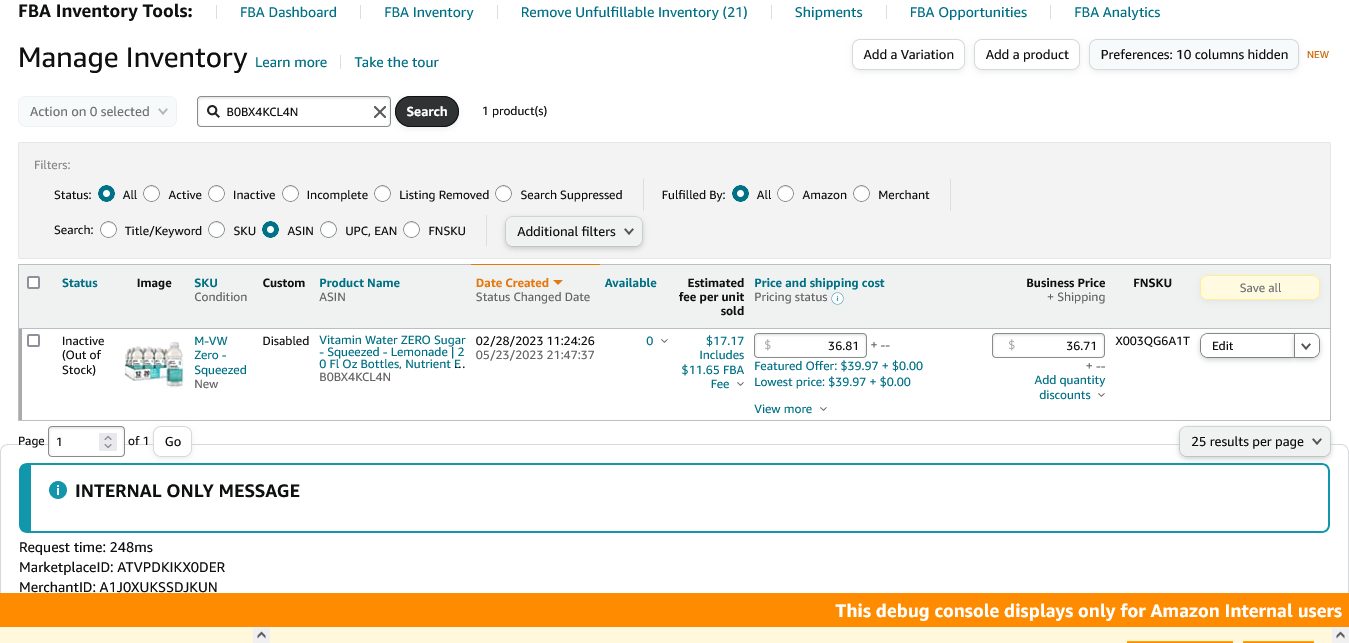Viewport: 1349px width, 643px height.
Task: Open the Action on 0 selected dropdown
Action: pyautogui.click(x=98, y=112)
